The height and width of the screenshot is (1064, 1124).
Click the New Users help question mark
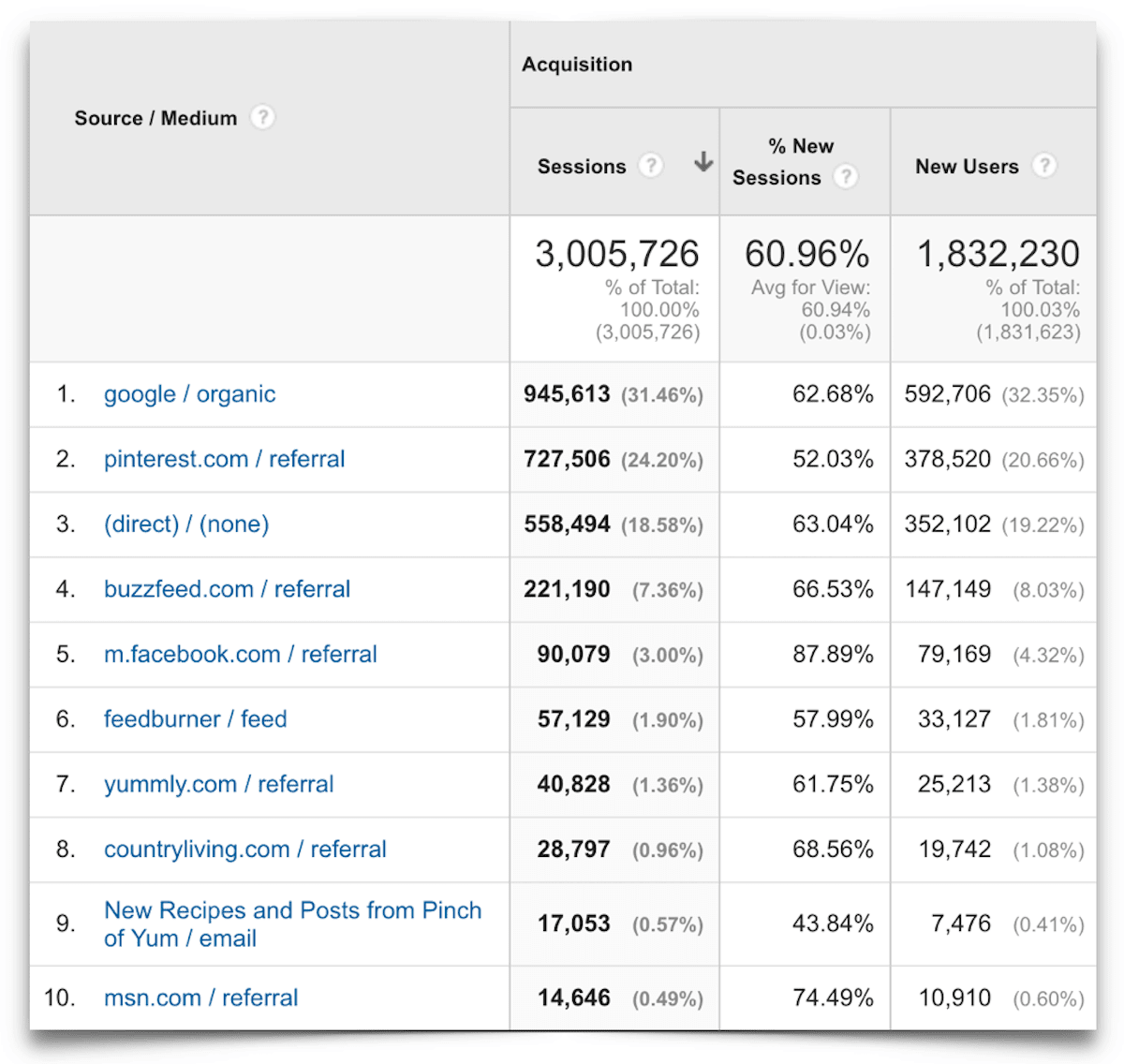(x=1044, y=166)
